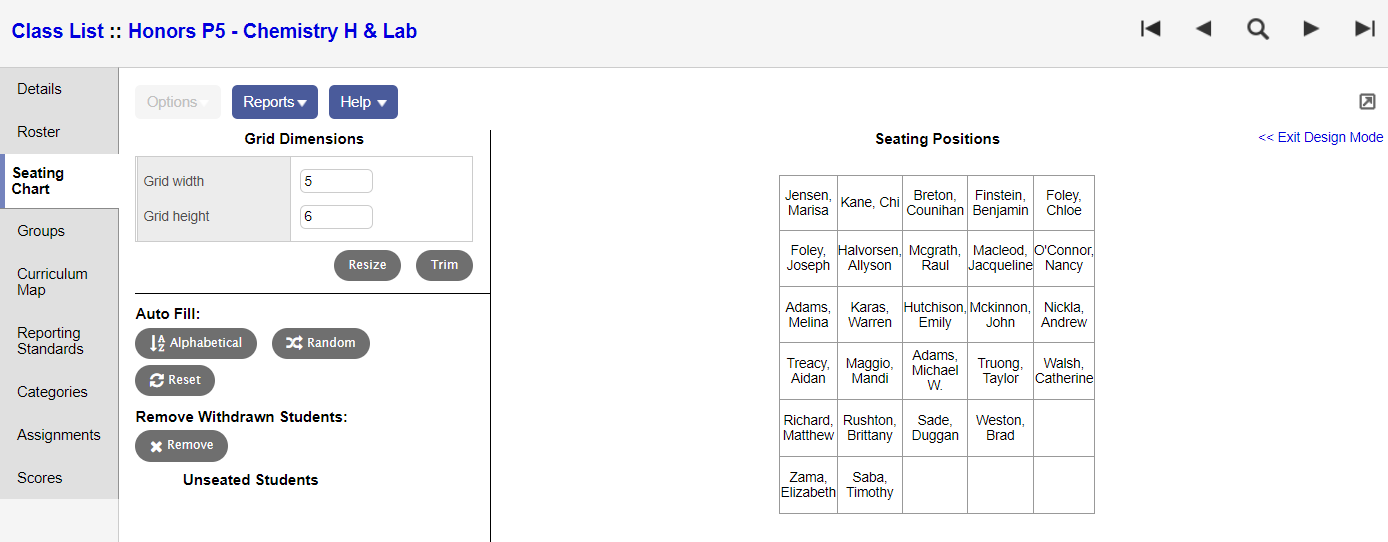Auto fill seats with Alphabetical button
Screen dimensions: 1388x542
pos(196,343)
